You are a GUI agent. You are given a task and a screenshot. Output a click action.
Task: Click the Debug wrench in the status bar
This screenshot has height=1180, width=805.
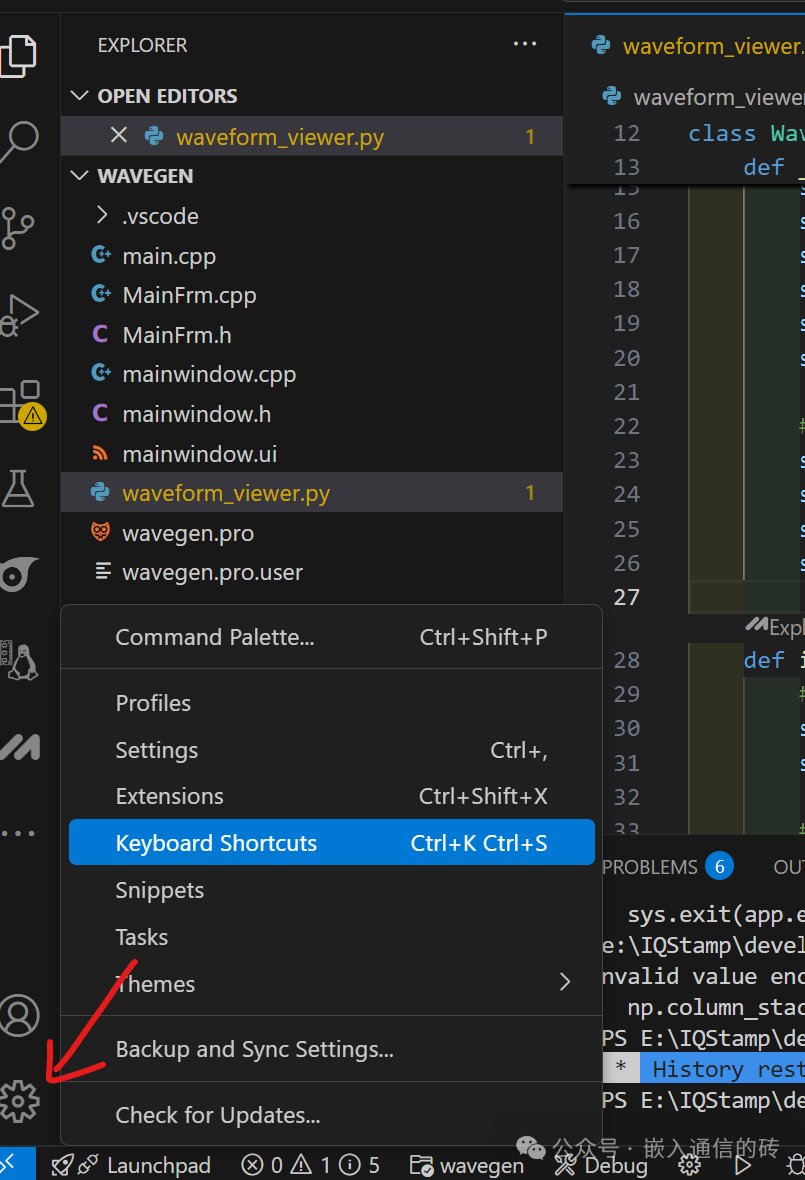(600, 1164)
